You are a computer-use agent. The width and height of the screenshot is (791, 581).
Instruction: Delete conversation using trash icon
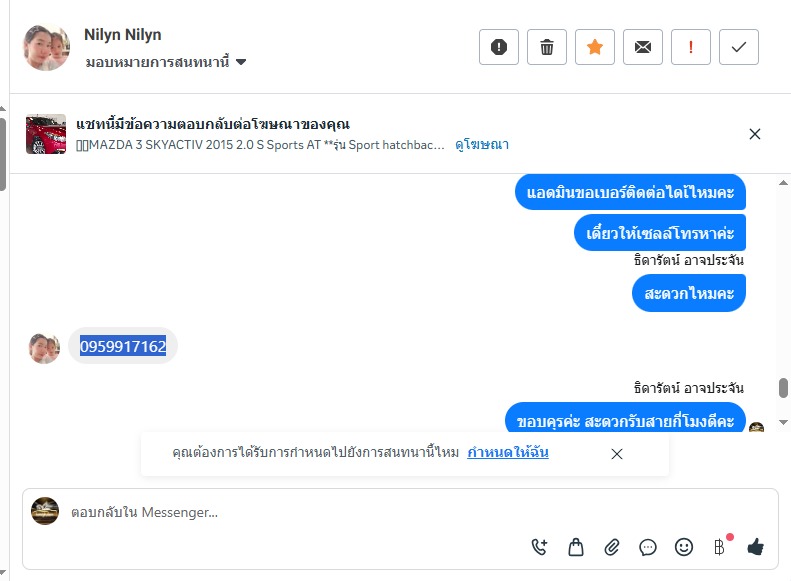[547, 47]
